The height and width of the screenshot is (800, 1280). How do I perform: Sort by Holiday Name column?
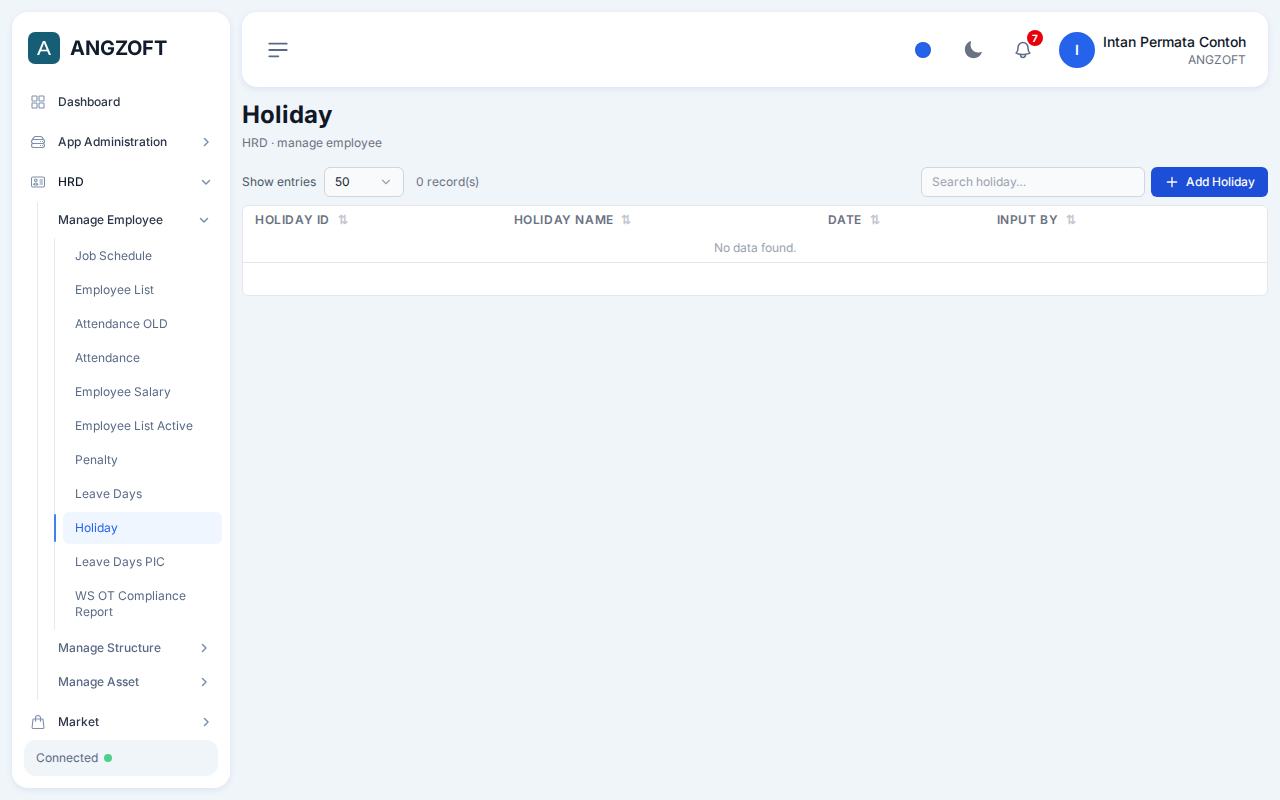[x=626, y=220]
